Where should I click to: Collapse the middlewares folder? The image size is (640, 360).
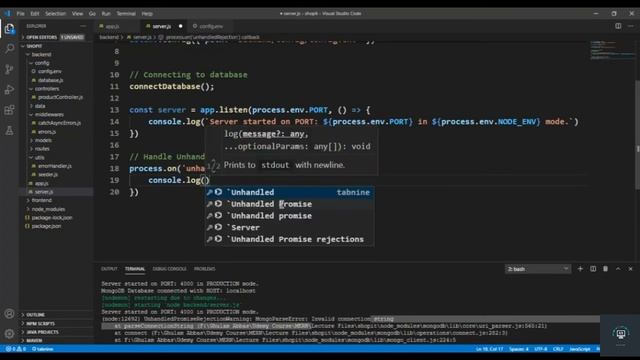56,115
